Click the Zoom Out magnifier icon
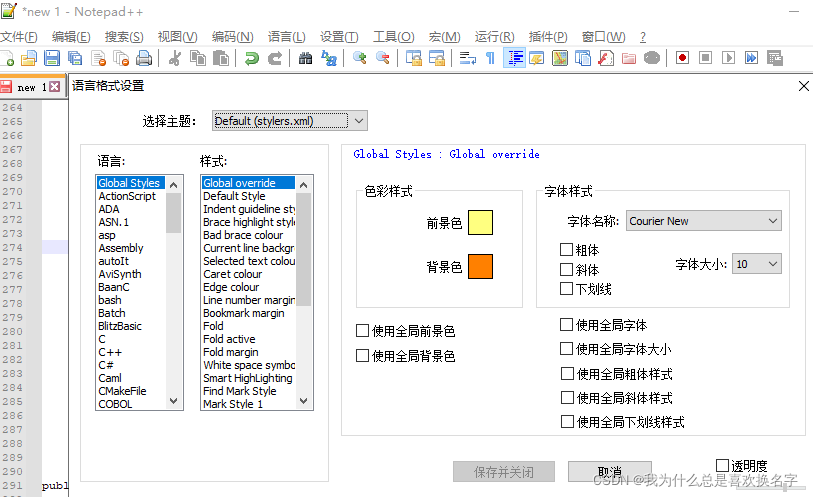This screenshot has width=813, height=497. click(x=383, y=58)
